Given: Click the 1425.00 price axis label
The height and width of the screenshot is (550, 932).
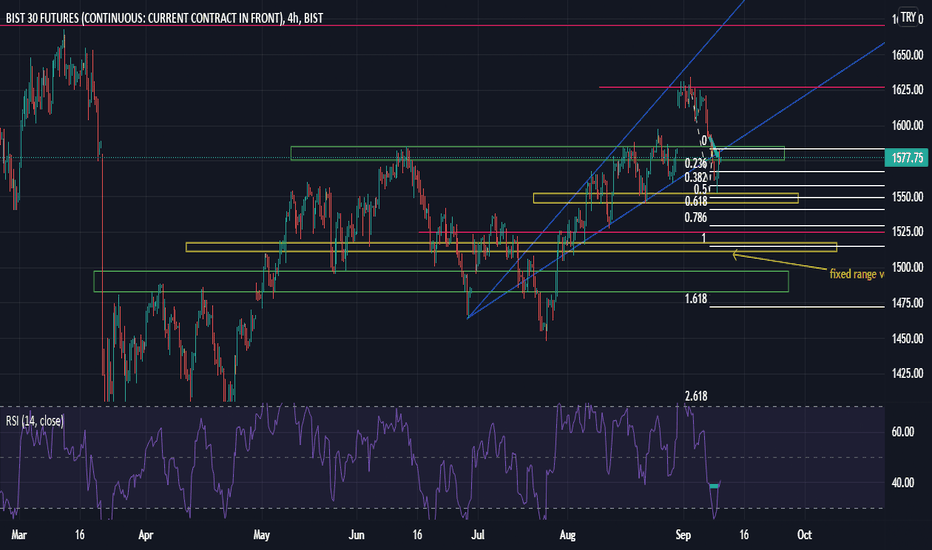Looking at the screenshot, I should pos(908,373).
